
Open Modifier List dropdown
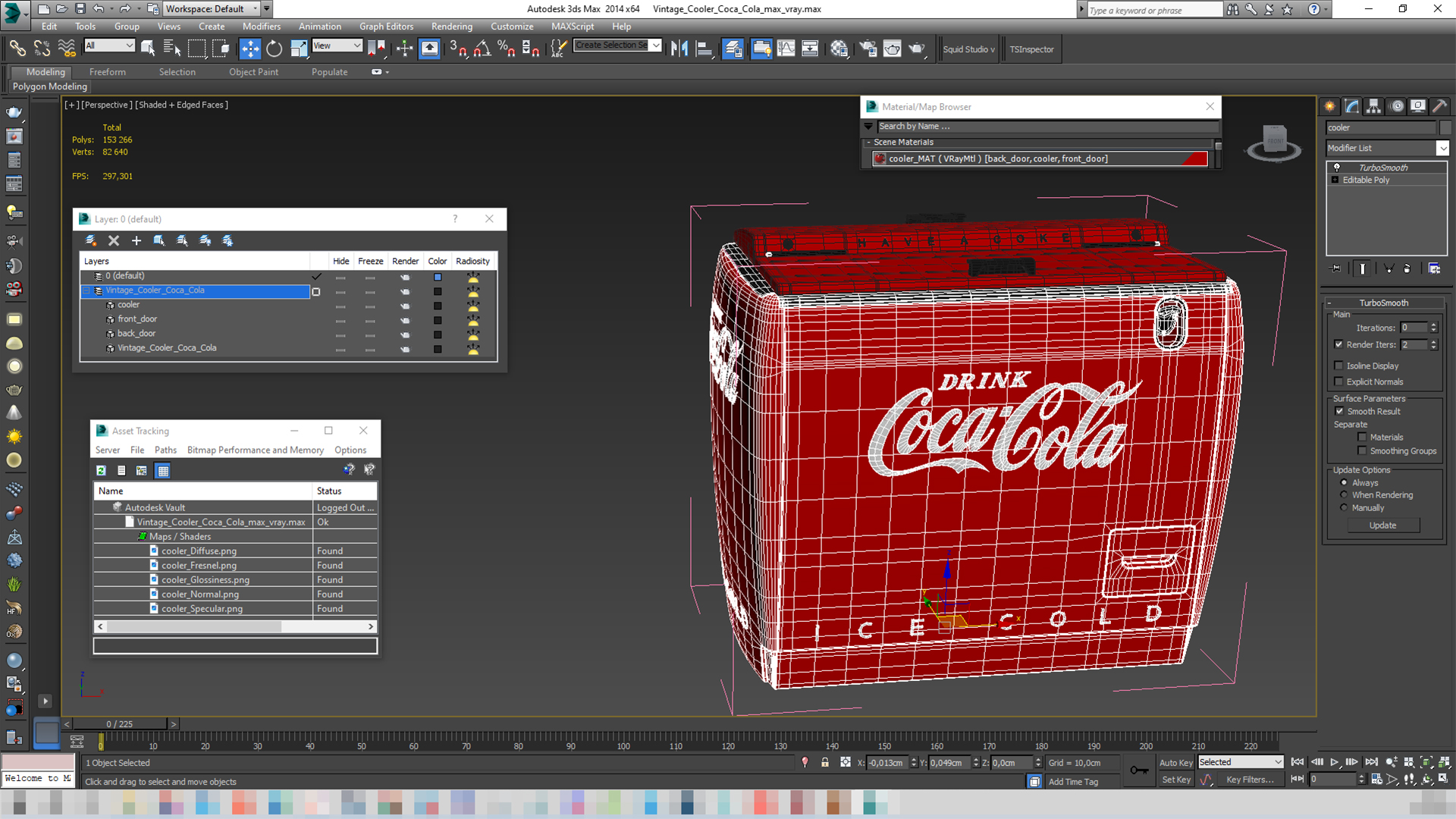click(1387, 148)
